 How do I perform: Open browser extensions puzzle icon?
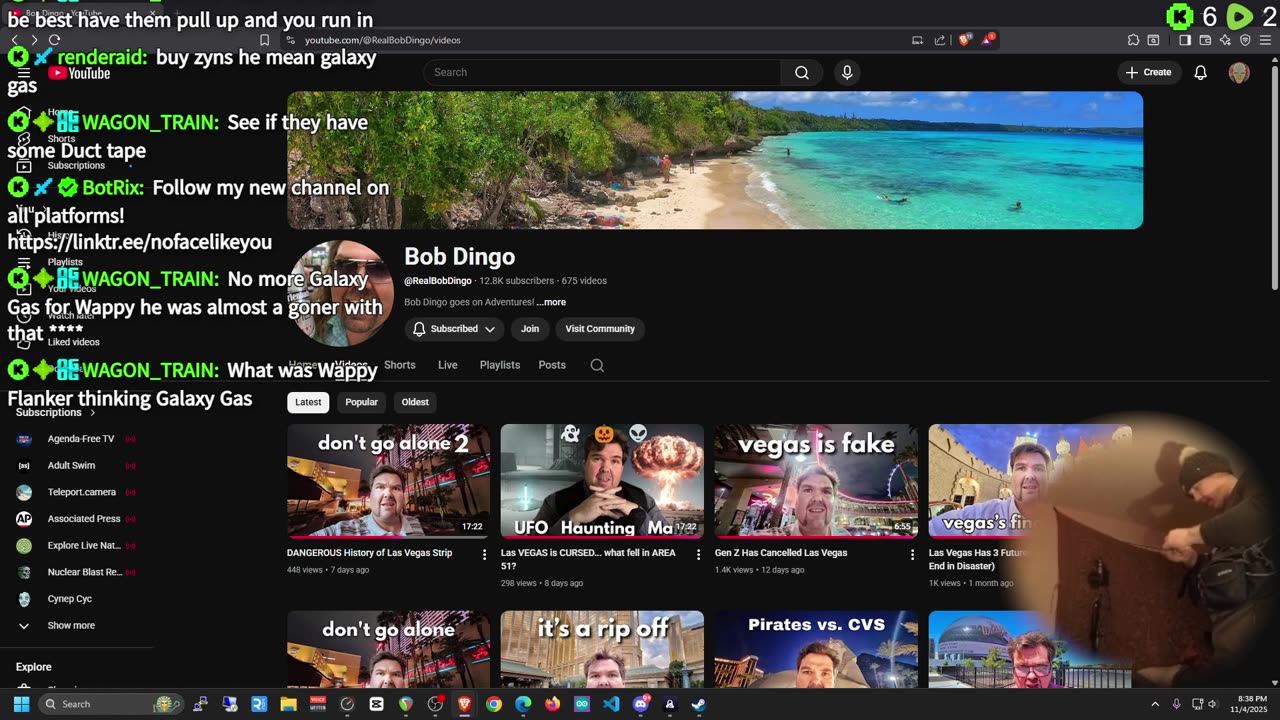pos(1133,40)
